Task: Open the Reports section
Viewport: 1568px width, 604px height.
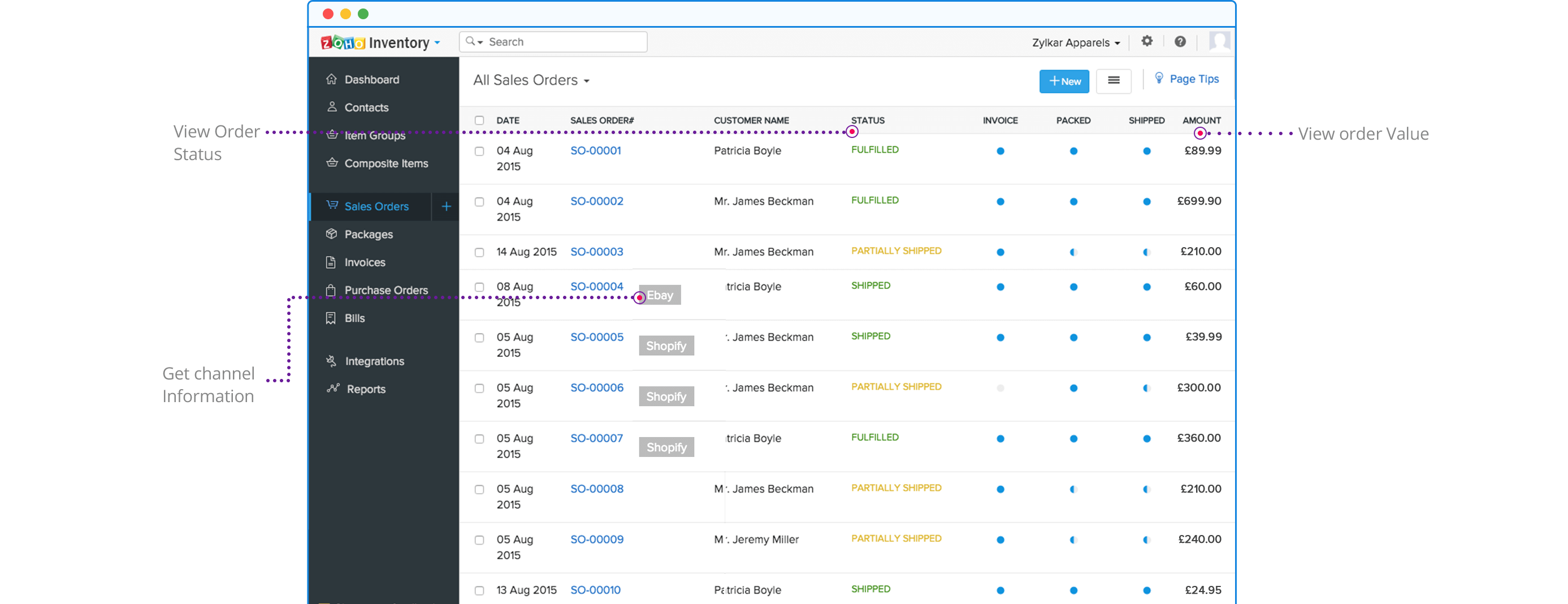Action: (x=365, y=389)
